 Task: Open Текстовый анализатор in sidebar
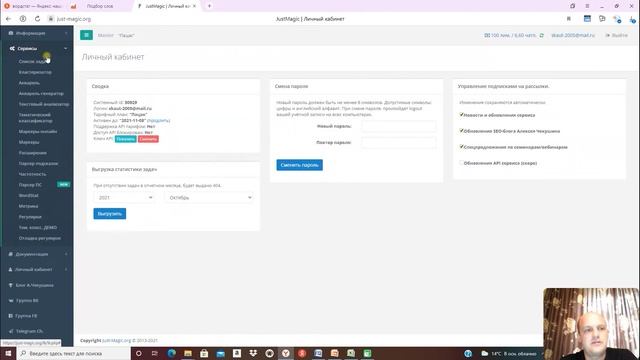click(44, 104)
